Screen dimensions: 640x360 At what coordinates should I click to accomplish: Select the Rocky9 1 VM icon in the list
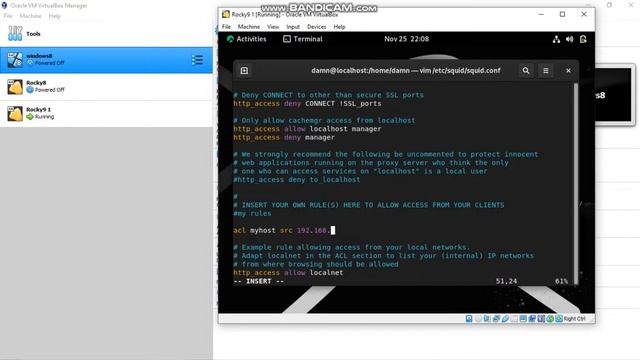pyautogui.click(x=15, y=113)
